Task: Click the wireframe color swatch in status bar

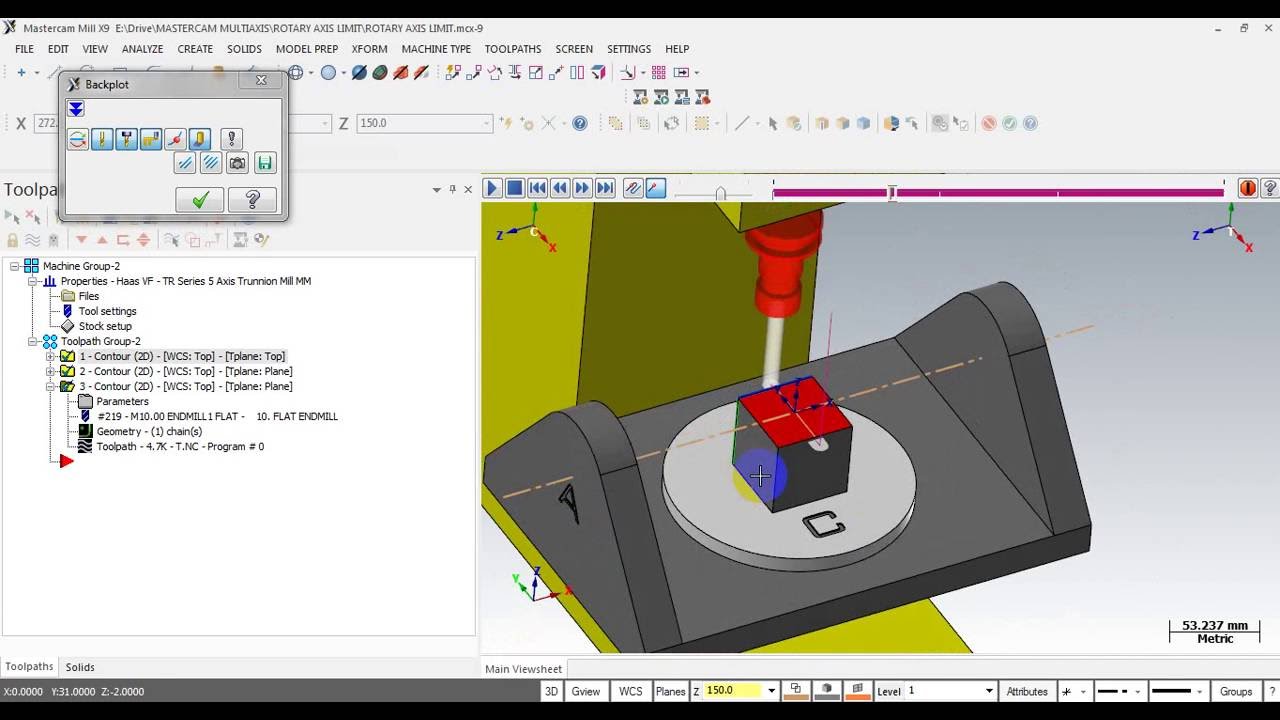Action: [x=796, y=691]
